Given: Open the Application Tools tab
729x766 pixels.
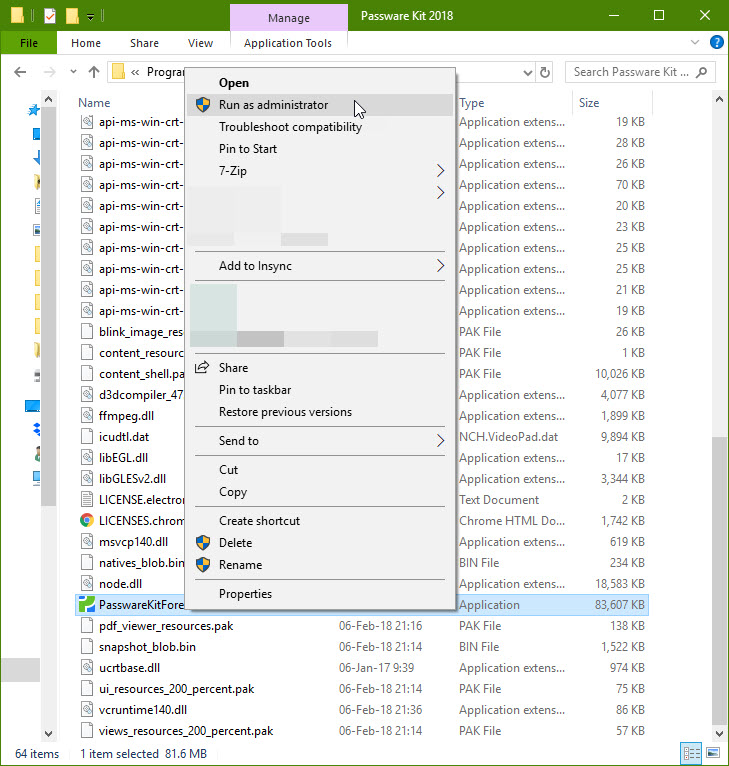Looking at the screenshot, I should click(288, 43).
